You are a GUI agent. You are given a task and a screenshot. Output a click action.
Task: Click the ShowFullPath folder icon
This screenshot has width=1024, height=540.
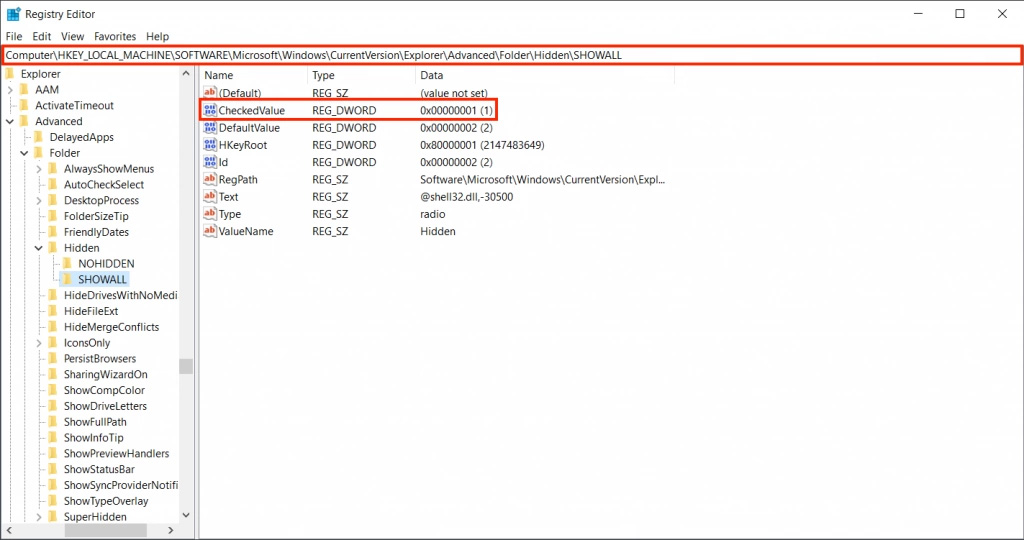click(53, 422)
